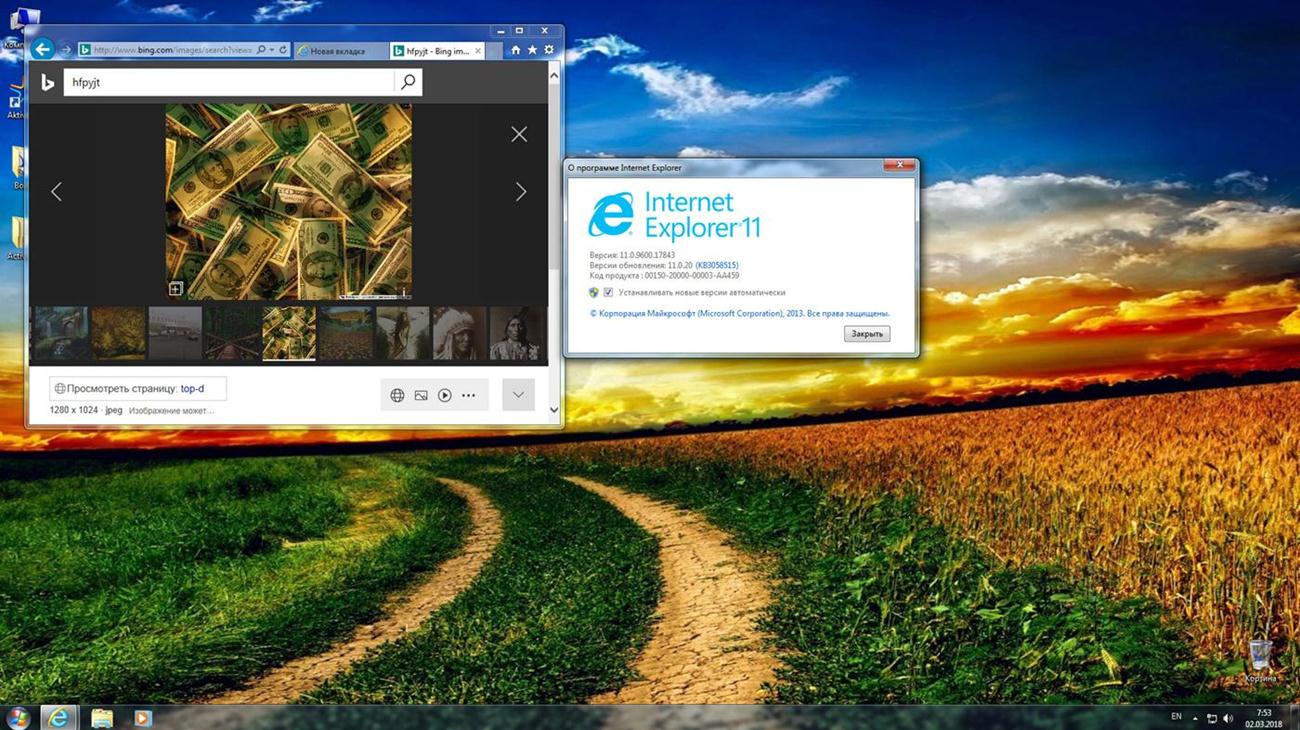Select the Native American headdress portrait thumbnail

click(459, 333)
